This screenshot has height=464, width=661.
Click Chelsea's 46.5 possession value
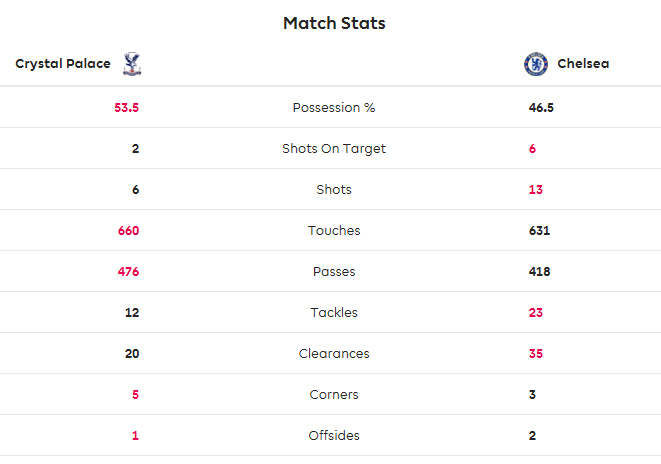pyautogui.click(x=541, y=108)
